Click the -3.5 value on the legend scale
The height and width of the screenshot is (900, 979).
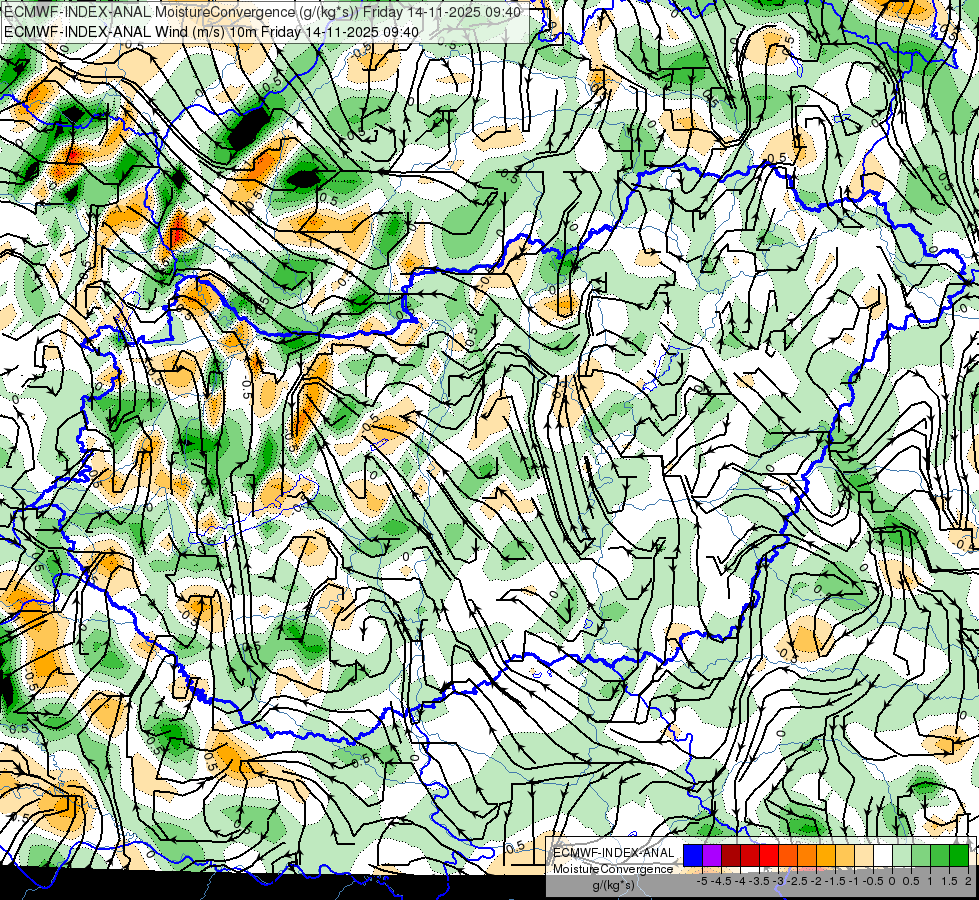[759, 881]
